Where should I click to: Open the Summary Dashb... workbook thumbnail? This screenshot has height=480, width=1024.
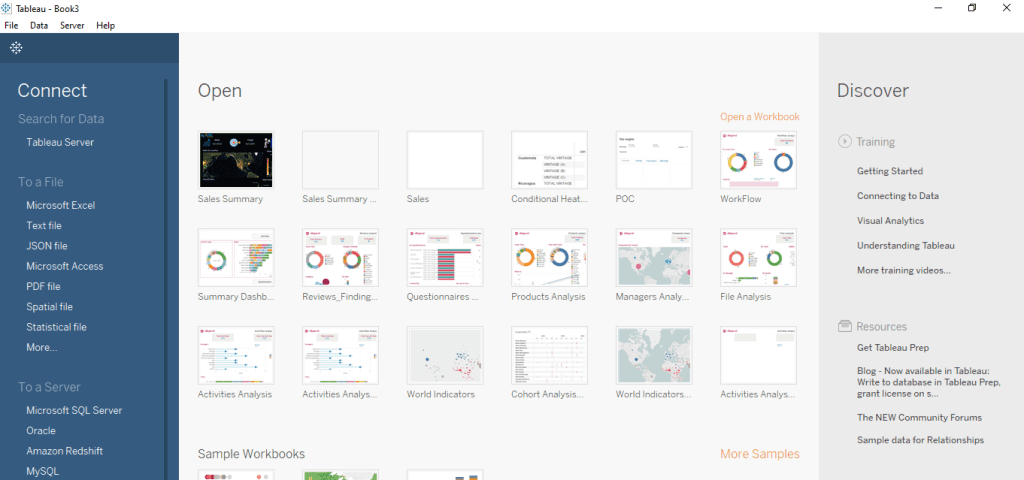(236, 257)
